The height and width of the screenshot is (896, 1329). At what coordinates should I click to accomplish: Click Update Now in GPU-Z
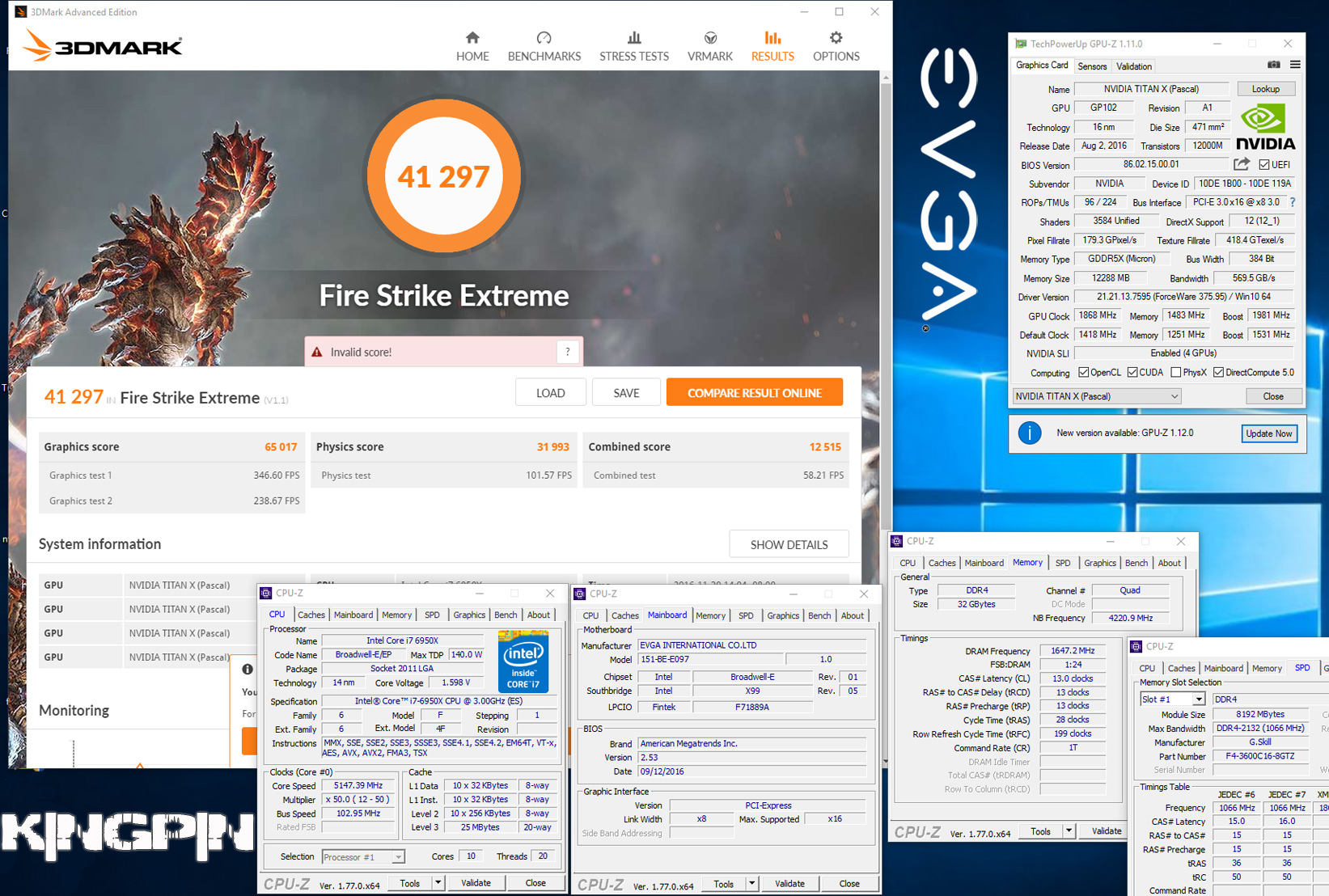[1268, 433]
